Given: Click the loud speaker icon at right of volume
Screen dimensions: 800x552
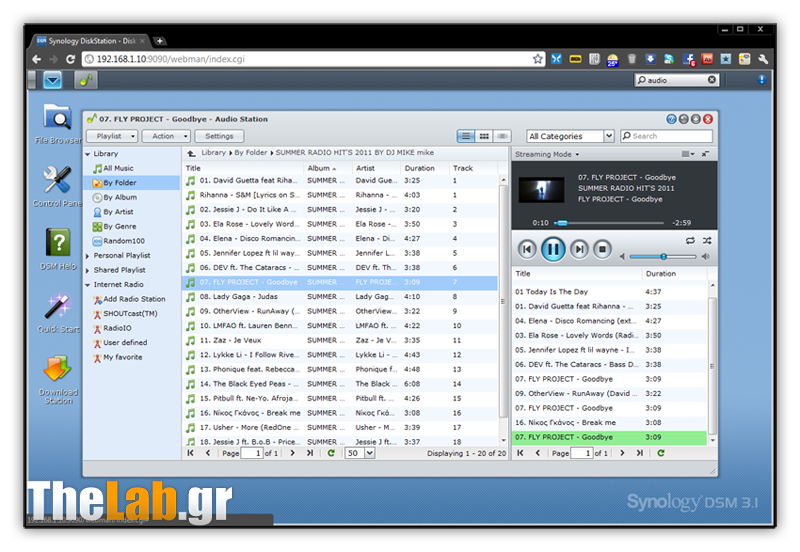Looking at the screenshot, I should pyautogui.click(x=706, y=257).
